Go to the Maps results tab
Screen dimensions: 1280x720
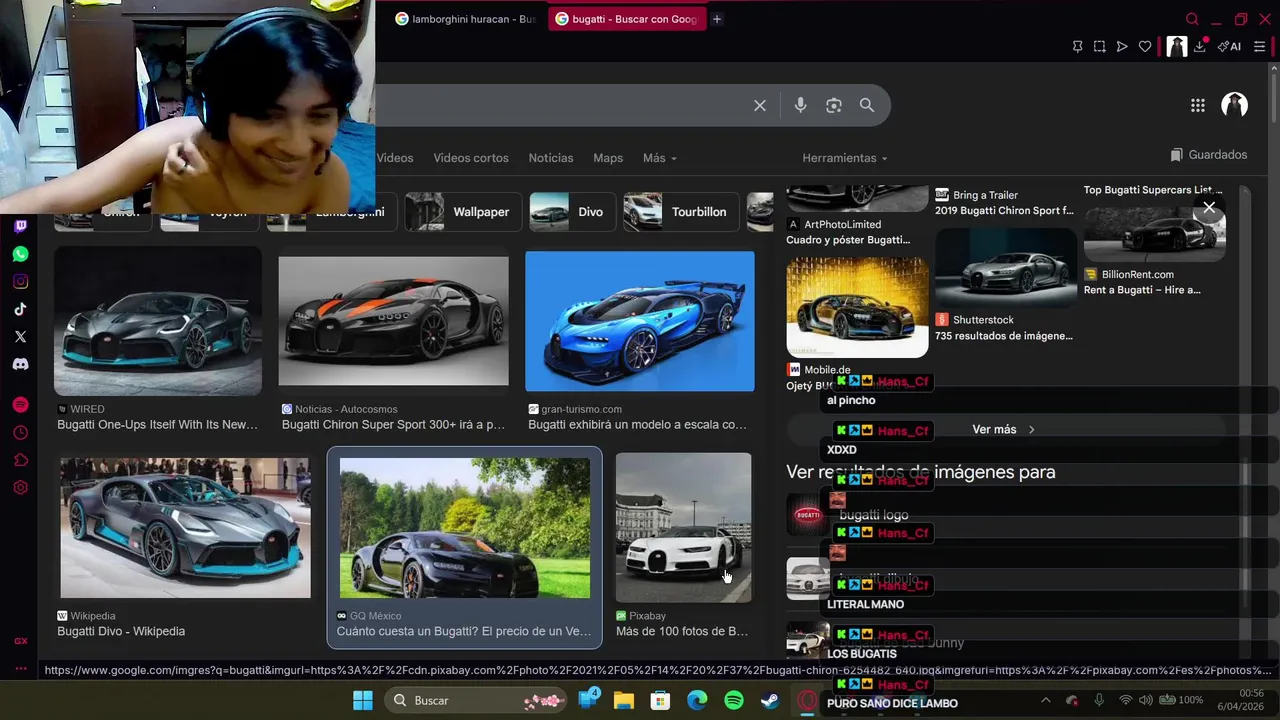[x=608, y=158]
